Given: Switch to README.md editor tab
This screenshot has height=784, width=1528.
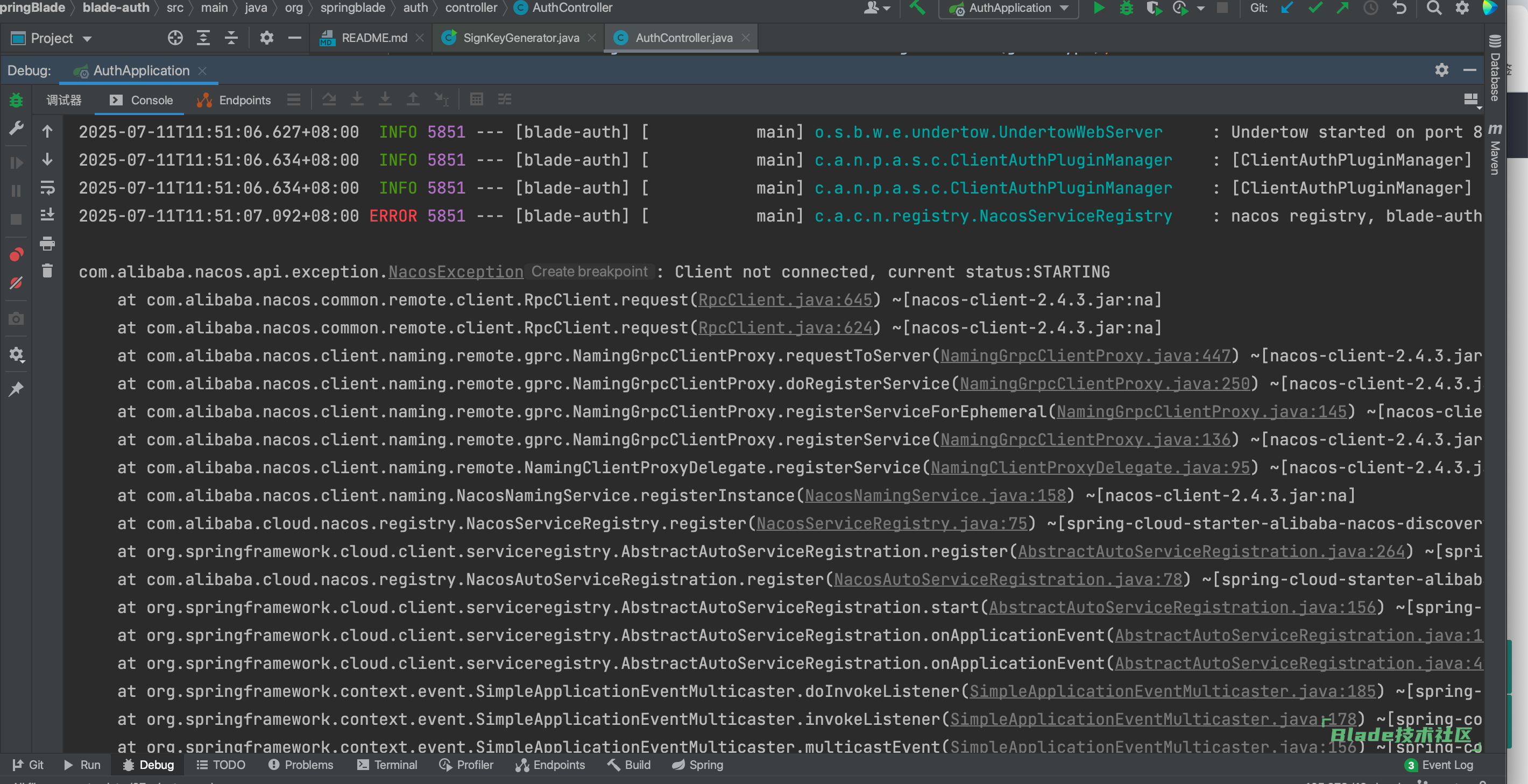Looking at the screenshot, I should pos(374,38).
